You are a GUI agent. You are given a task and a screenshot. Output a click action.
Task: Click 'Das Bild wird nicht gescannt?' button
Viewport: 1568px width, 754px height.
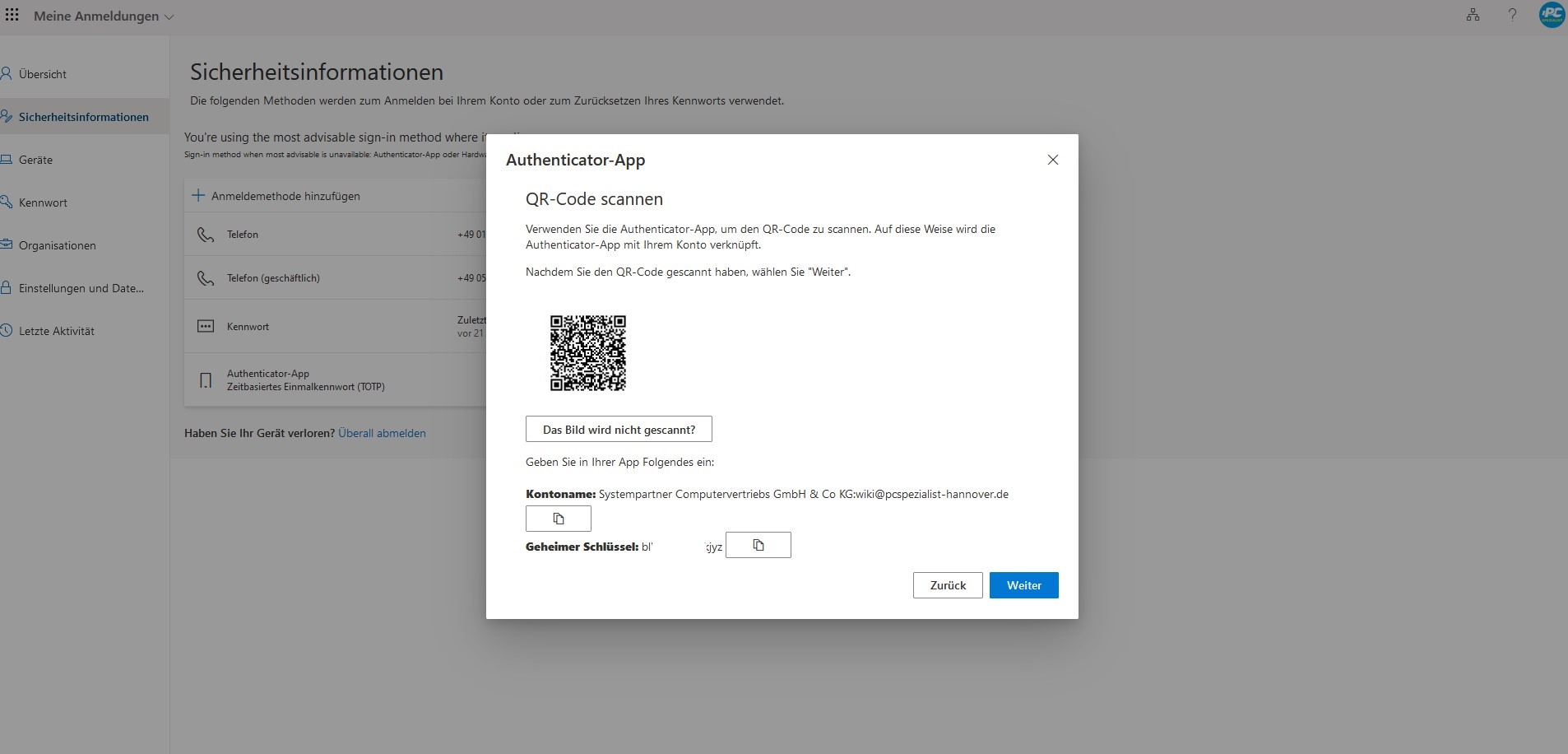[x=619, y=429]
